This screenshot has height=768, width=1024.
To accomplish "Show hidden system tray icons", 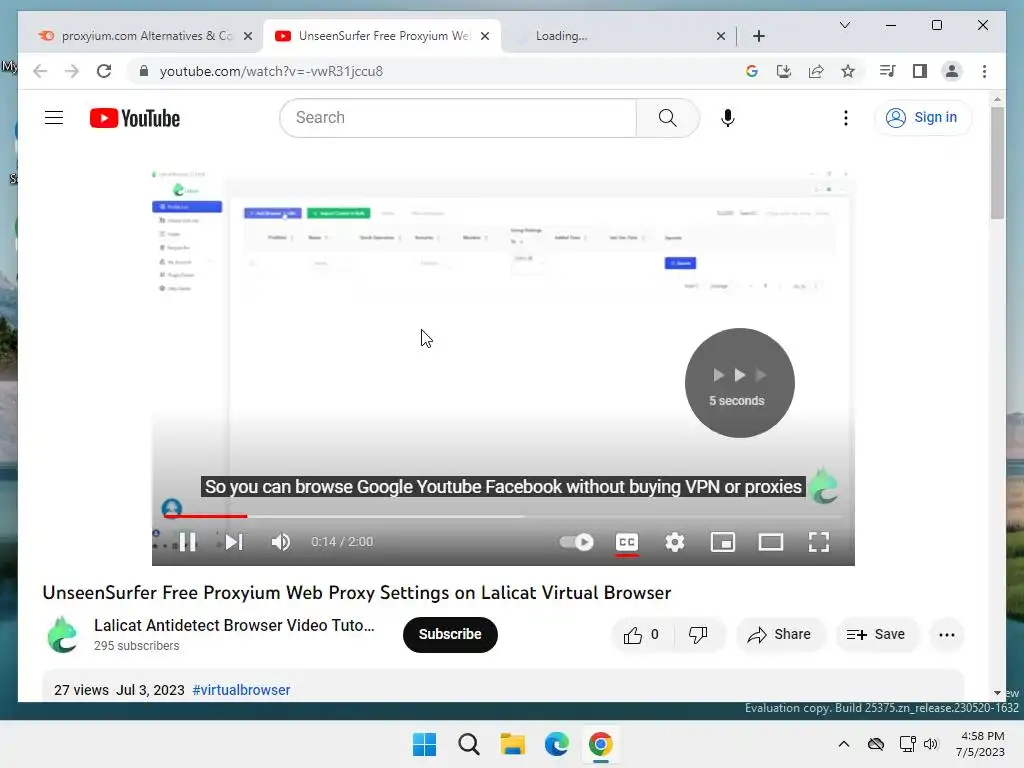I will click(x=844, y=744).
